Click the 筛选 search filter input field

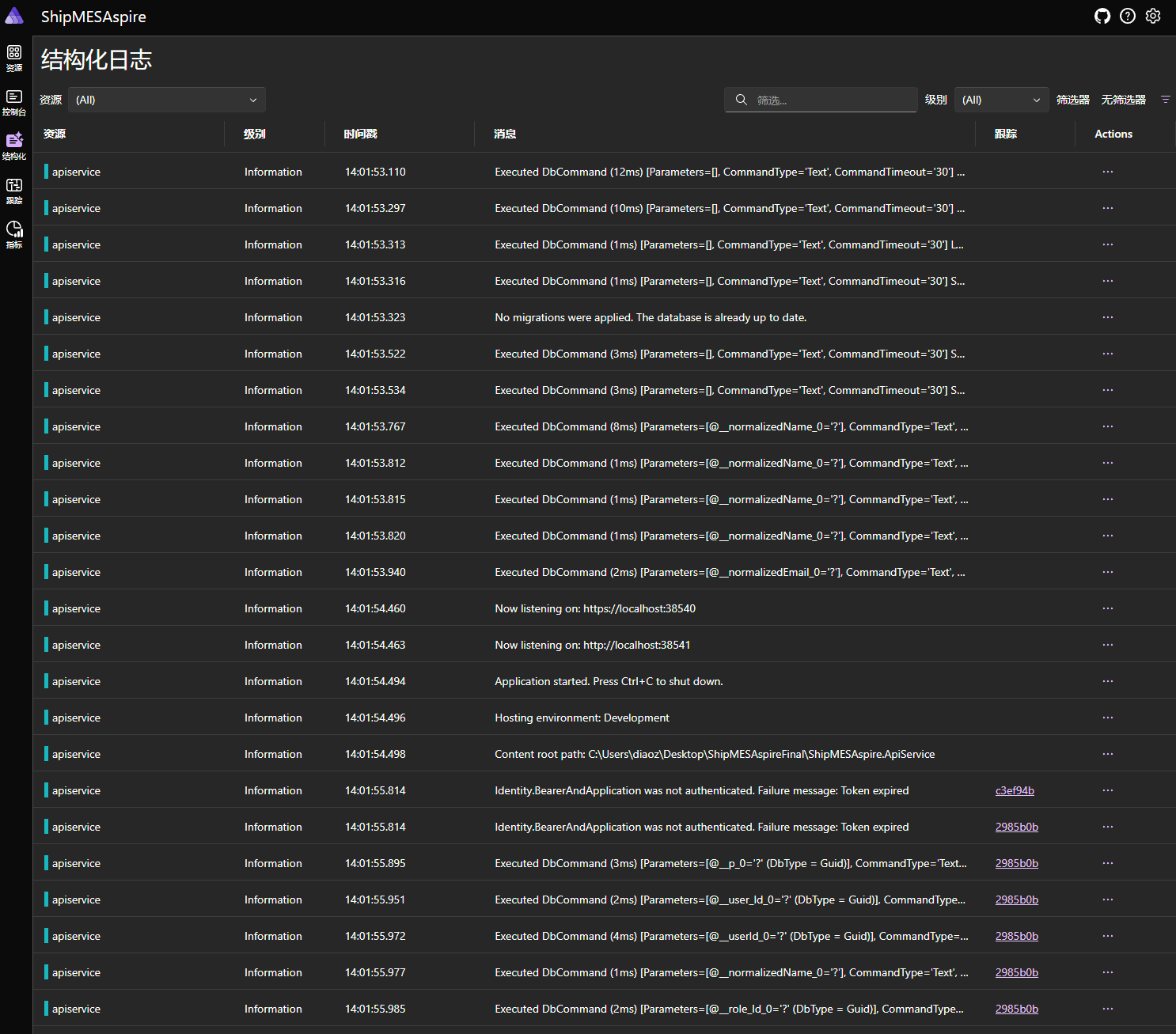(x=831, y=100)
